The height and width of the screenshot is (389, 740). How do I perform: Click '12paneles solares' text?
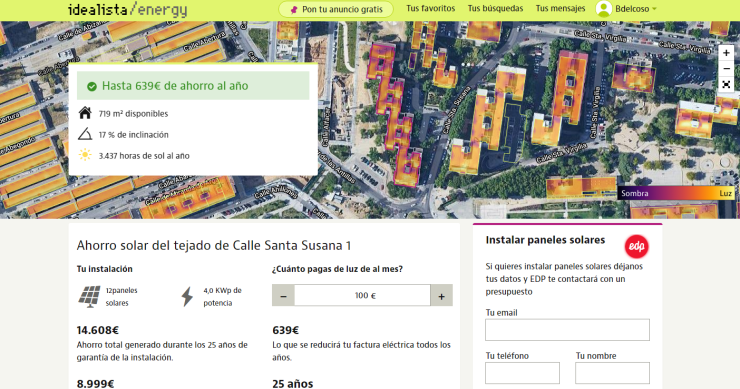point(121,296)
